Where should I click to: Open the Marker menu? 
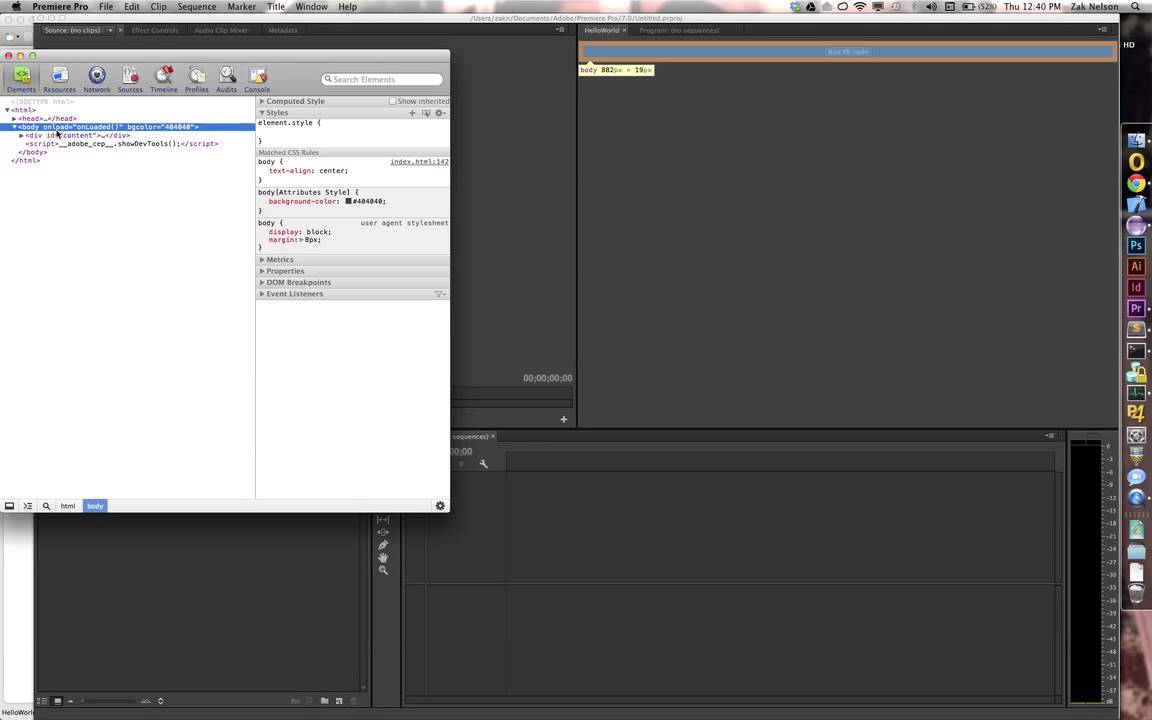tap(241, 7)
